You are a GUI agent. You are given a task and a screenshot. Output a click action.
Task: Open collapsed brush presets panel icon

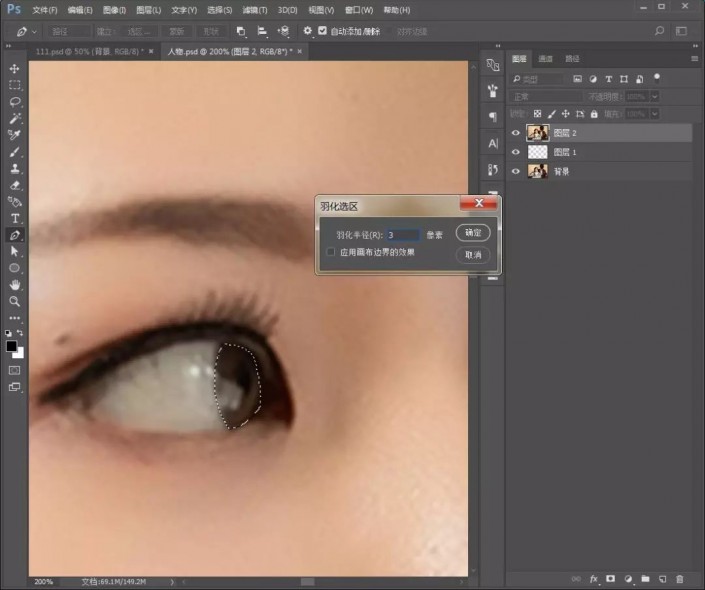(493, 90)
